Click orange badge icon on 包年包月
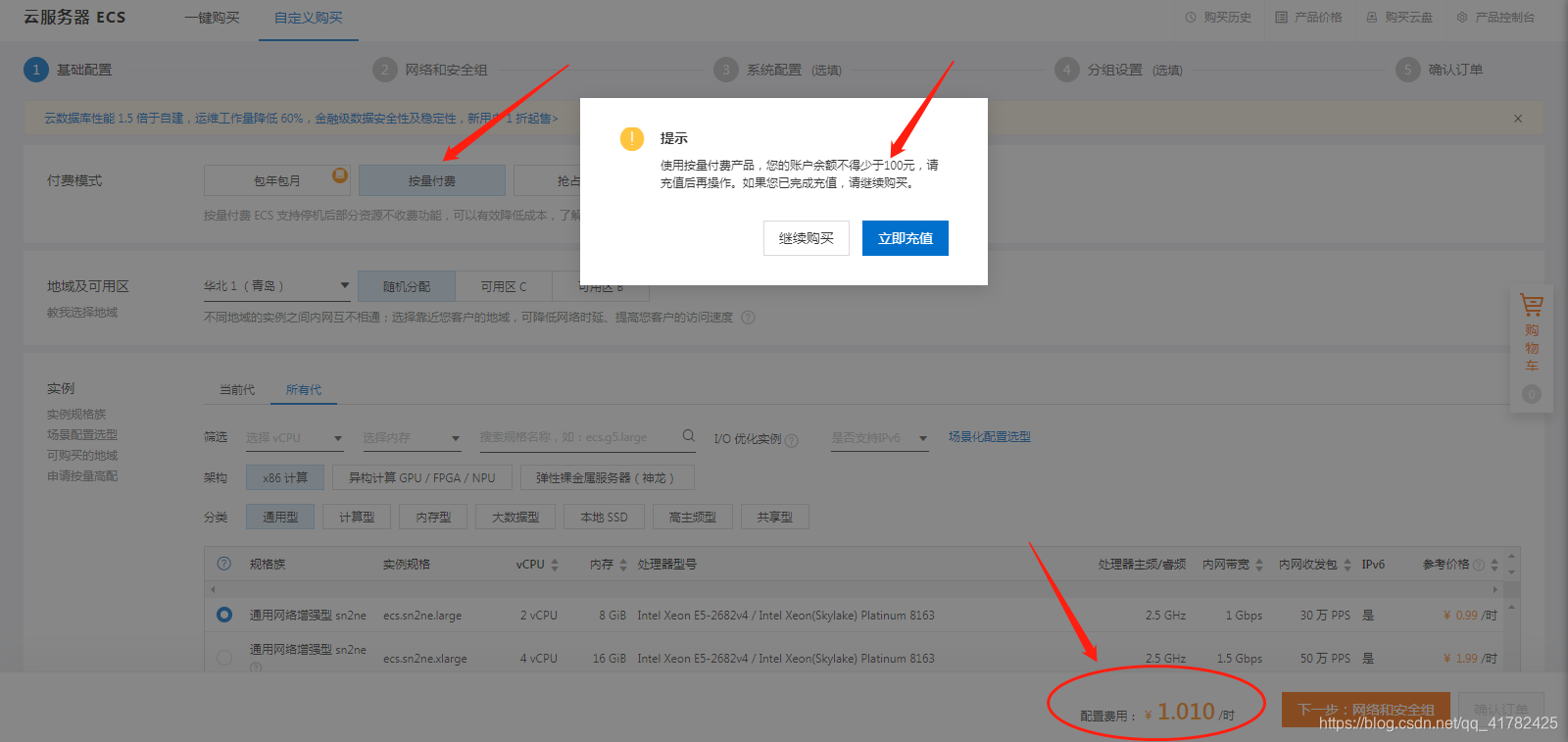Image resolution: width=1568 pixels, height=742 pixels. [x=340, y=175]
